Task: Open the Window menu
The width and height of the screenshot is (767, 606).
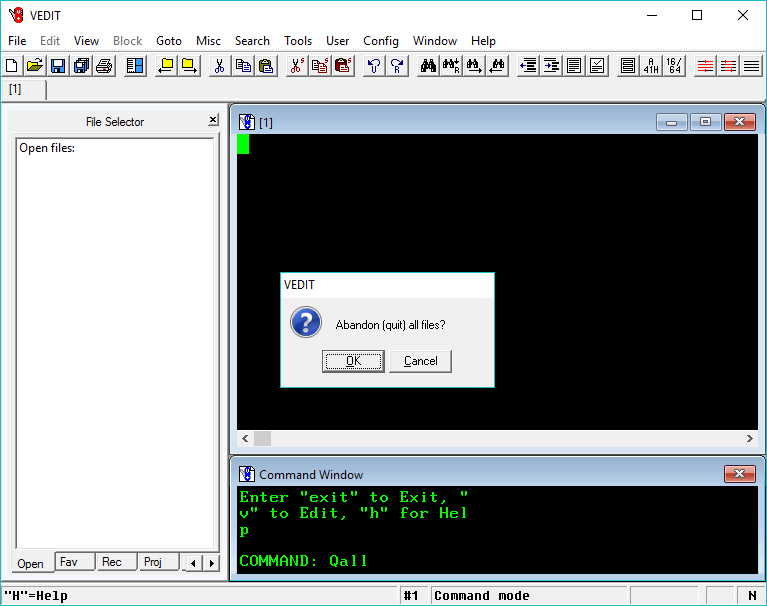Action: tap(435, 41)
